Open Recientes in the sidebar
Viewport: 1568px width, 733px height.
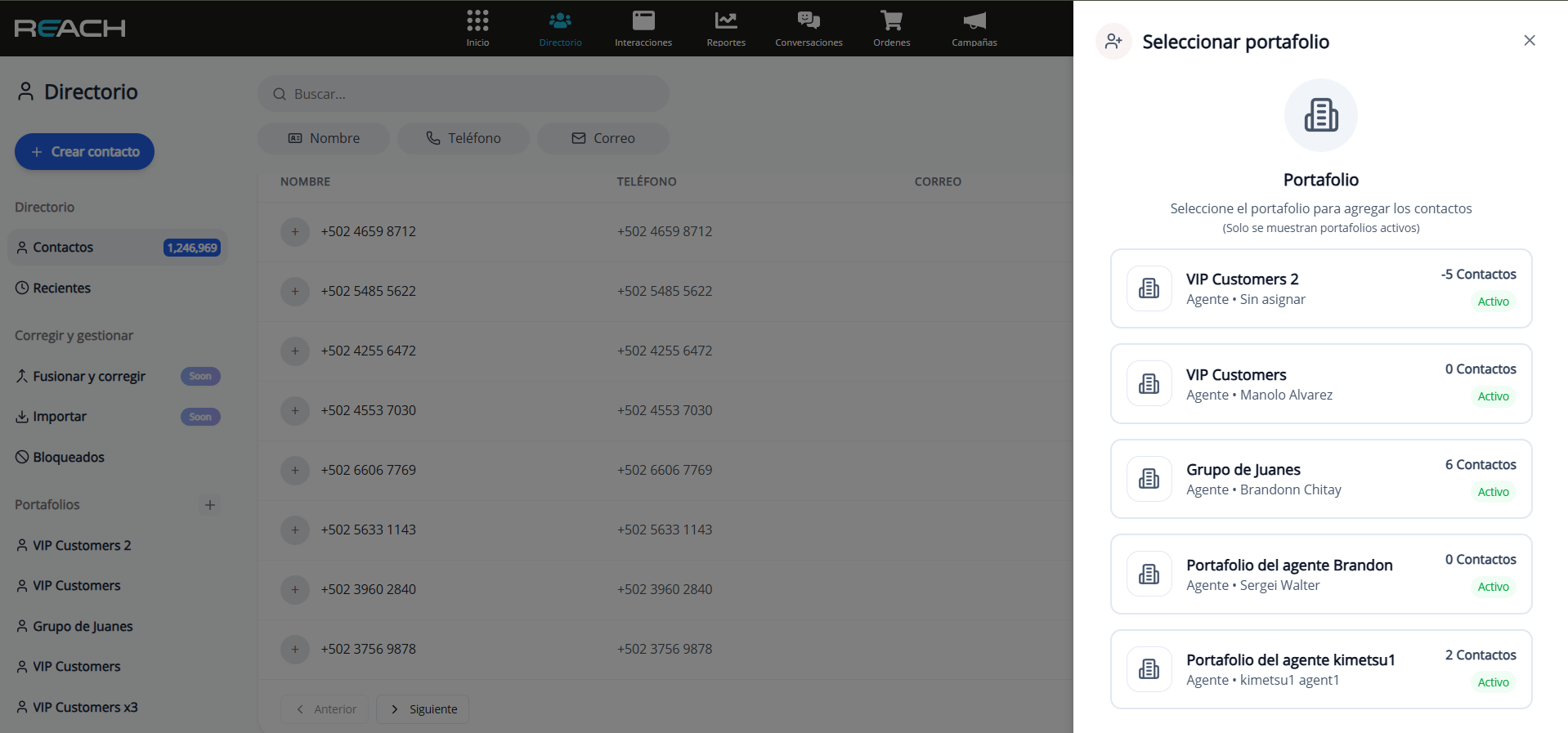coord(62,288)
